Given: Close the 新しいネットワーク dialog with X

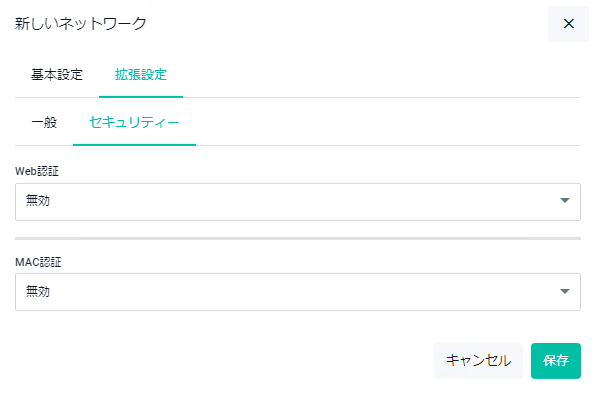Looking at the screenshot, I should click(x=568, y=24).
